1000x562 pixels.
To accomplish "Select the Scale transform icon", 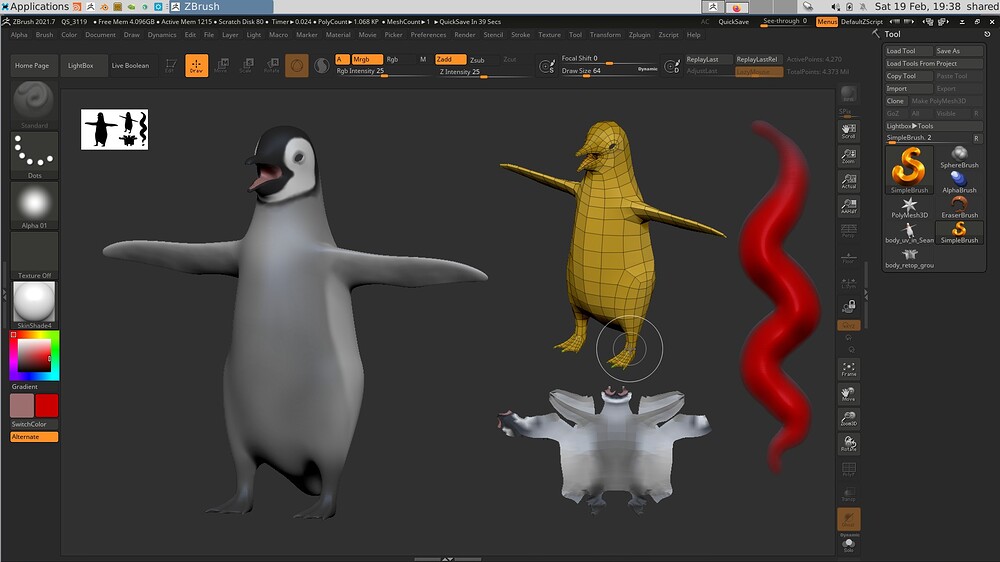I will [246, 65].
